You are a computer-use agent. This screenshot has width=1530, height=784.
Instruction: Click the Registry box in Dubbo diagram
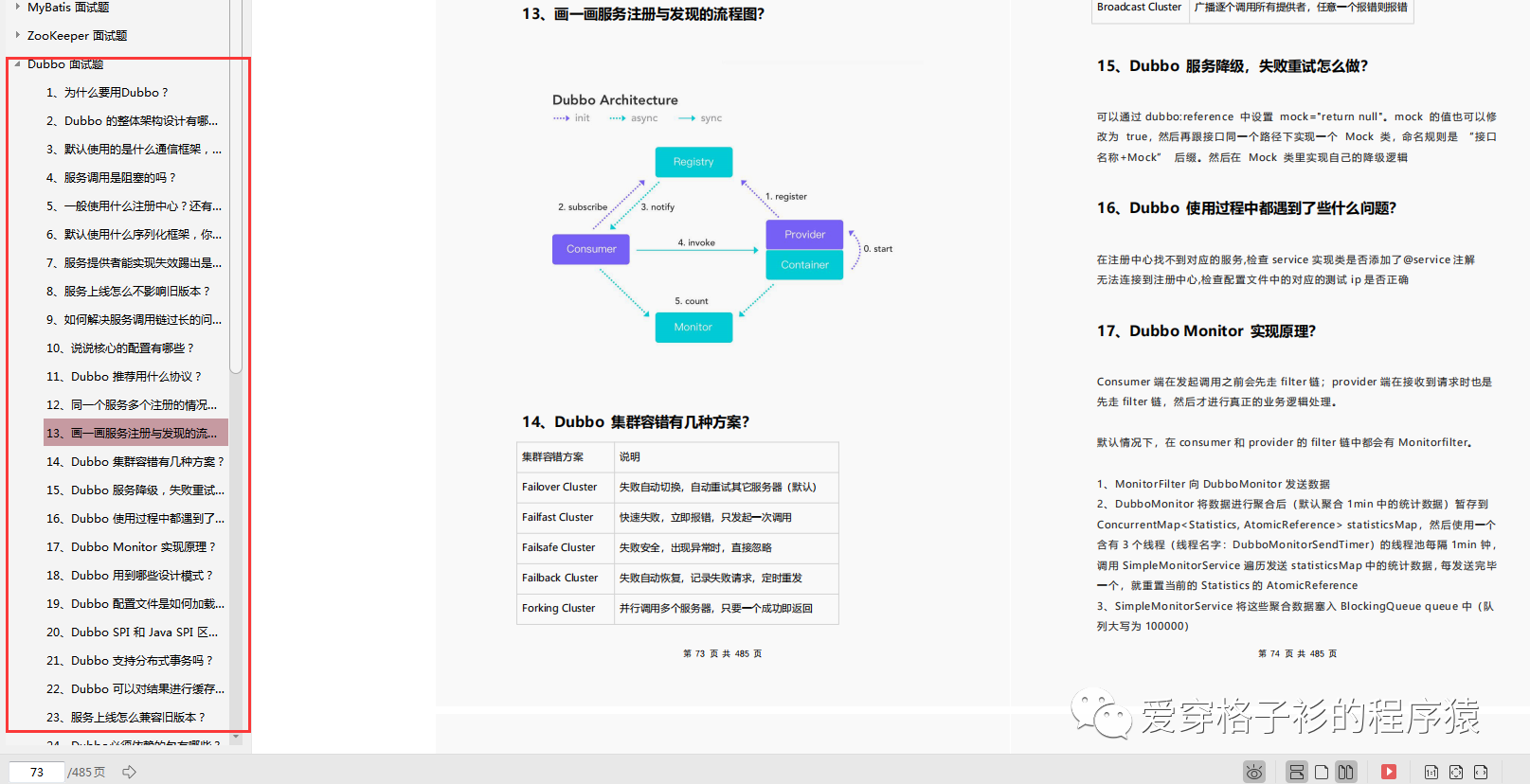point(693,162)
